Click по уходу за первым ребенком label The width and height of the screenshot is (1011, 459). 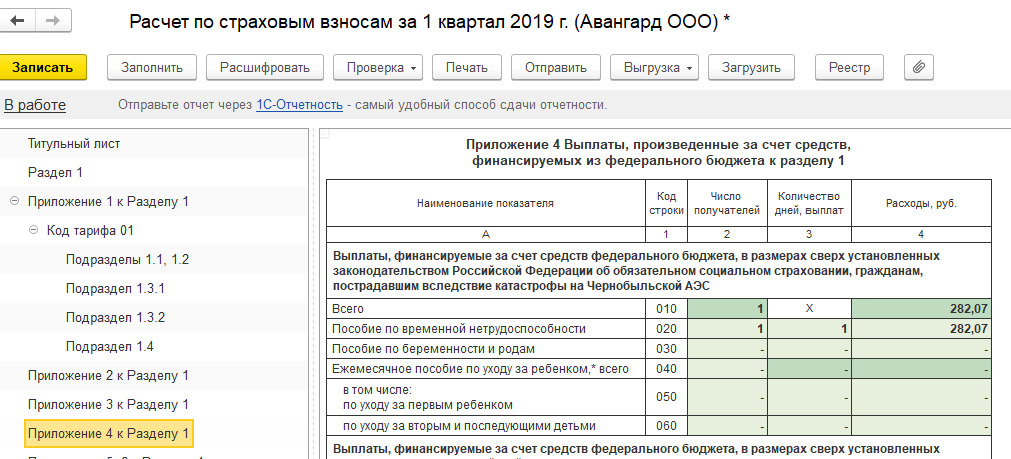pyautogui.click(x=427, y=405)
